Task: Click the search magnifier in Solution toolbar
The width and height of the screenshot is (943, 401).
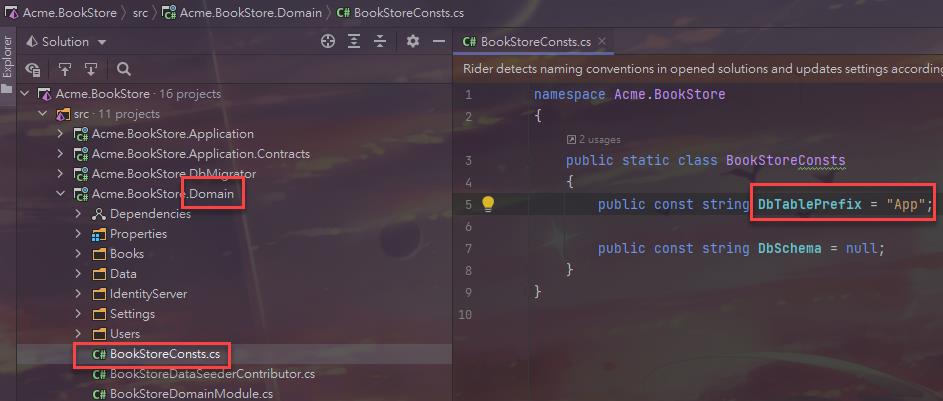Action: pos(124,69)
